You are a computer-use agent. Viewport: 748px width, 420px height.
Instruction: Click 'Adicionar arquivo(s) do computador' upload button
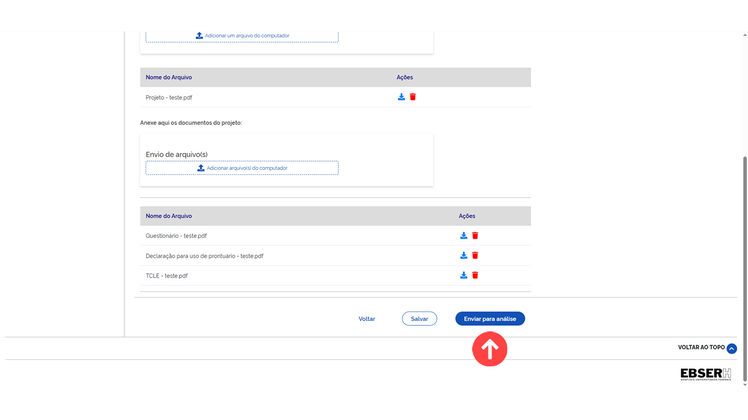click(x=242, y=168)
